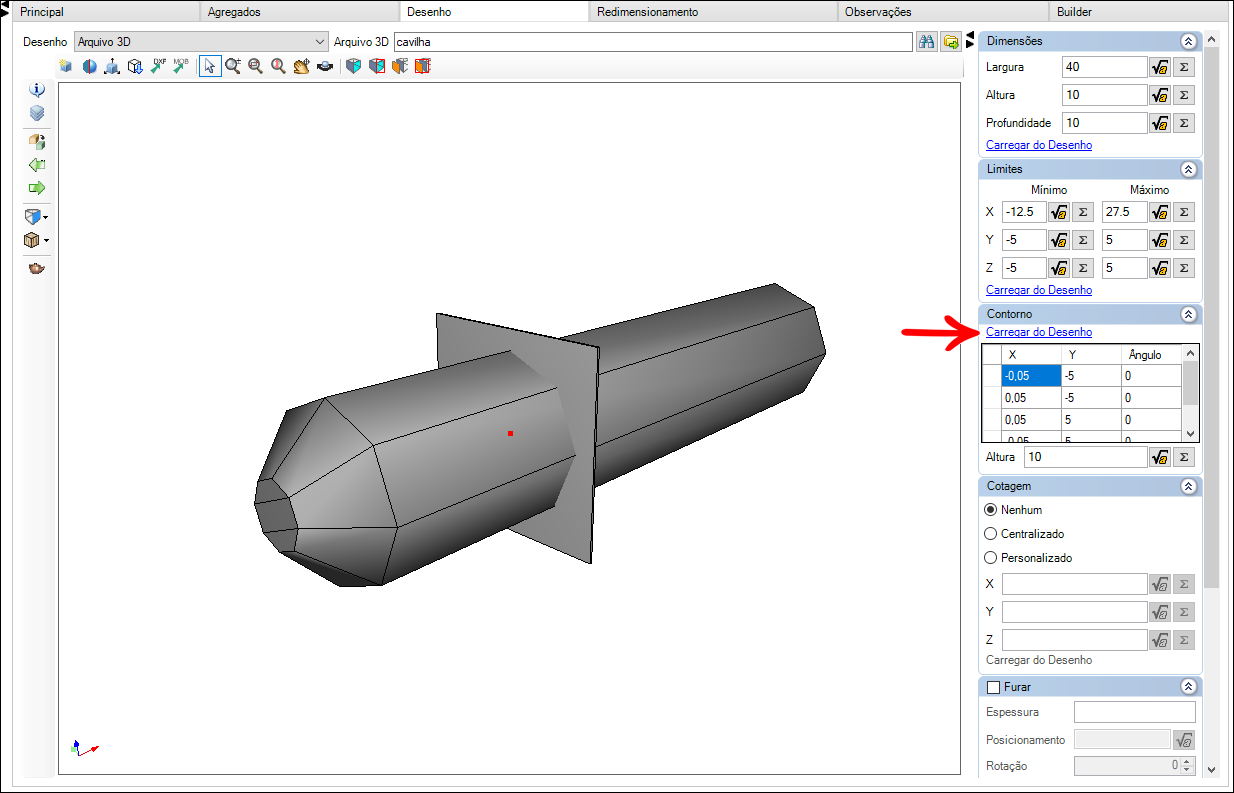Click the blue sphere with red line icon
Image resolution: width=1234 pixels, height=793 pixels.
tap(89, 66)
